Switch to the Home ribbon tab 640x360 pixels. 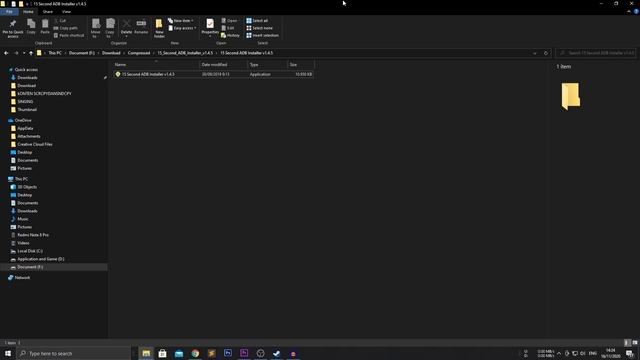pyautogui.click(x=28, y=12)
